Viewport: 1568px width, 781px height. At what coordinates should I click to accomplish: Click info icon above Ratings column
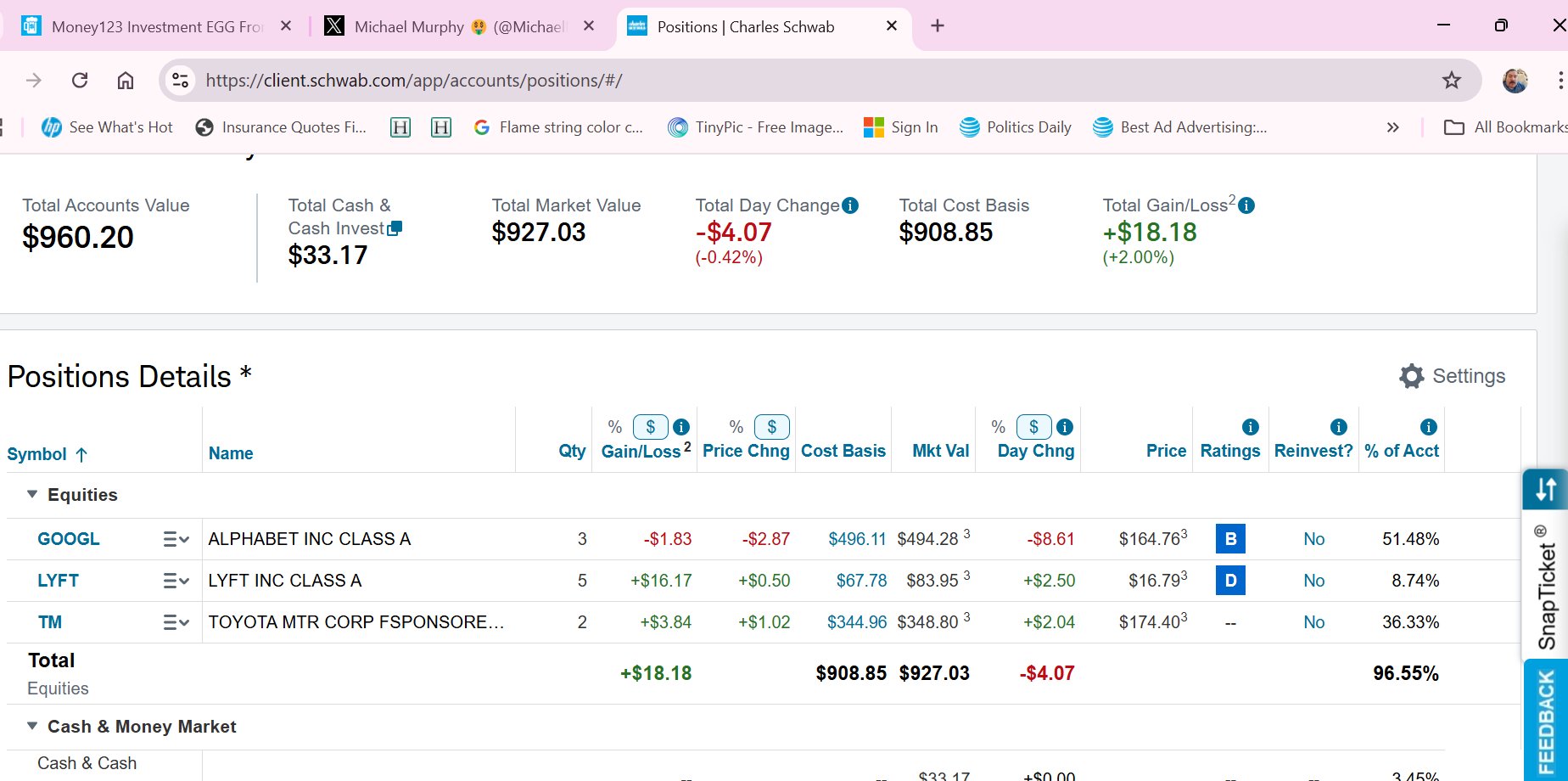[x=1251, y=427]
